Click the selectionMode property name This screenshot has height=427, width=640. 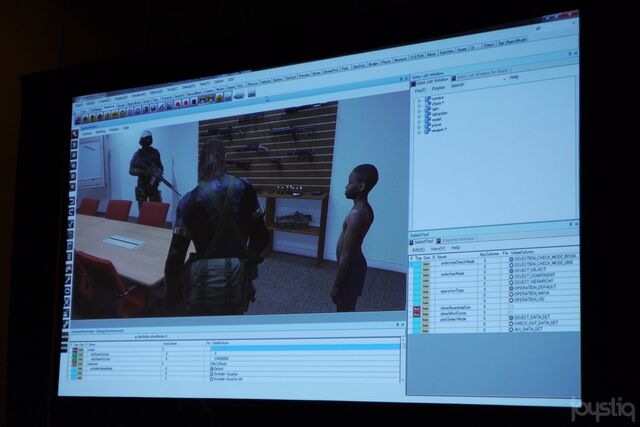pos(452,274)
